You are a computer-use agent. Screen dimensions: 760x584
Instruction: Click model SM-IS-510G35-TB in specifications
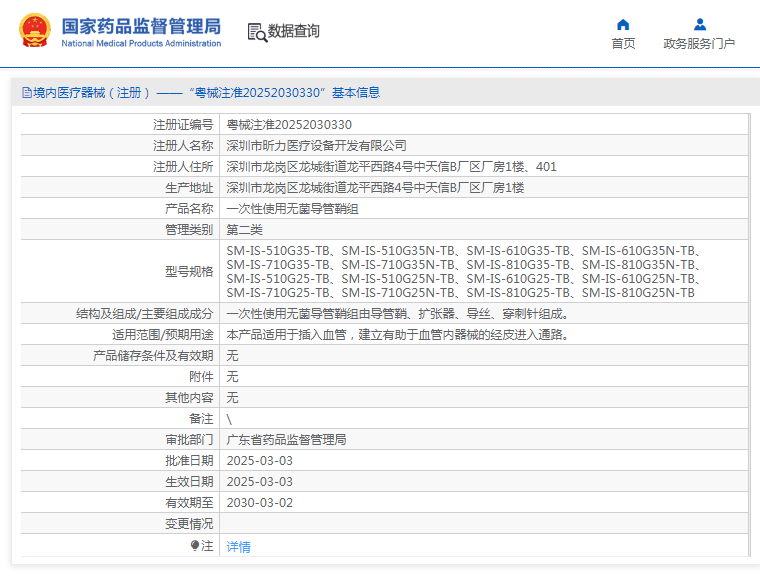(x=278, y=251)
